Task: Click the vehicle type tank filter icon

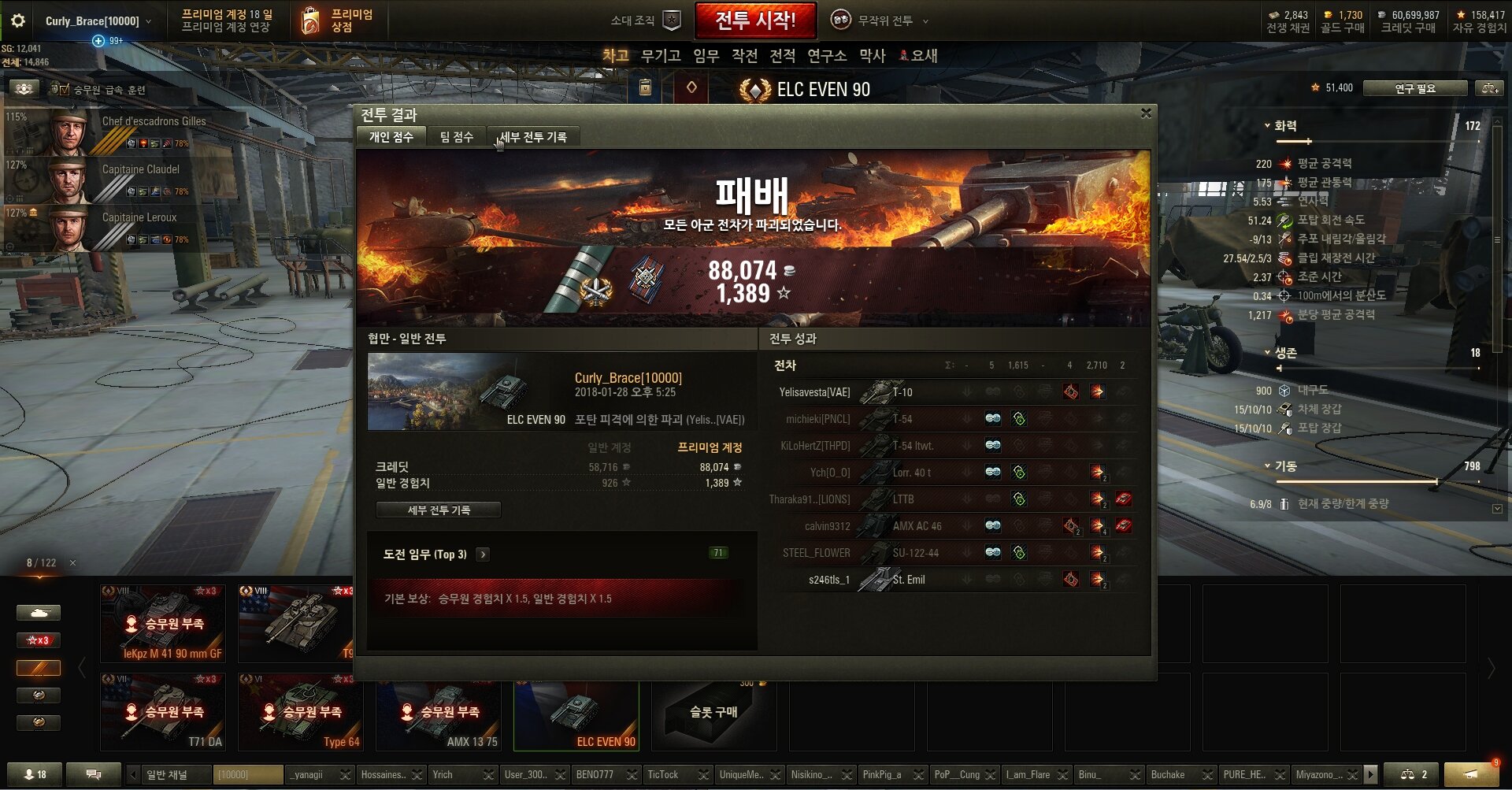Action: (38, 613)
